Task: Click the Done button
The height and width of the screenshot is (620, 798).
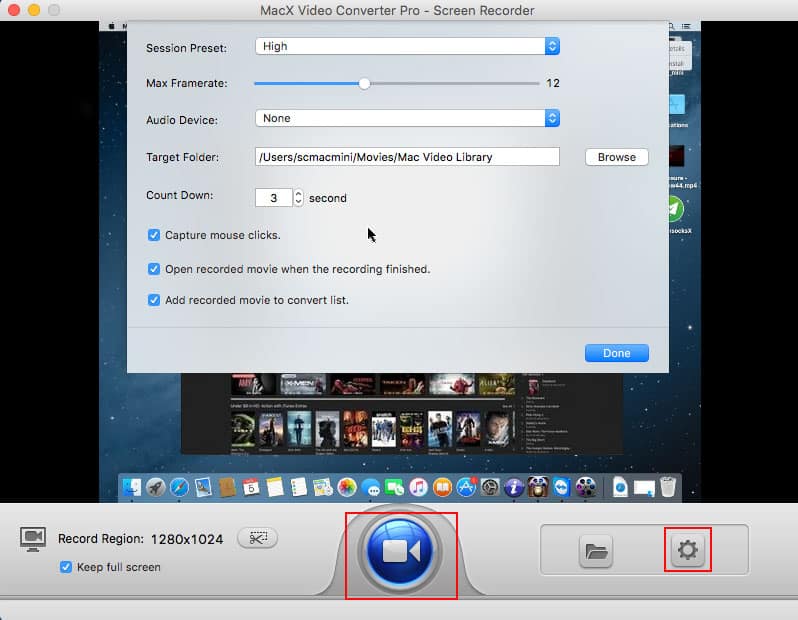Action: [x=616, y=353]
